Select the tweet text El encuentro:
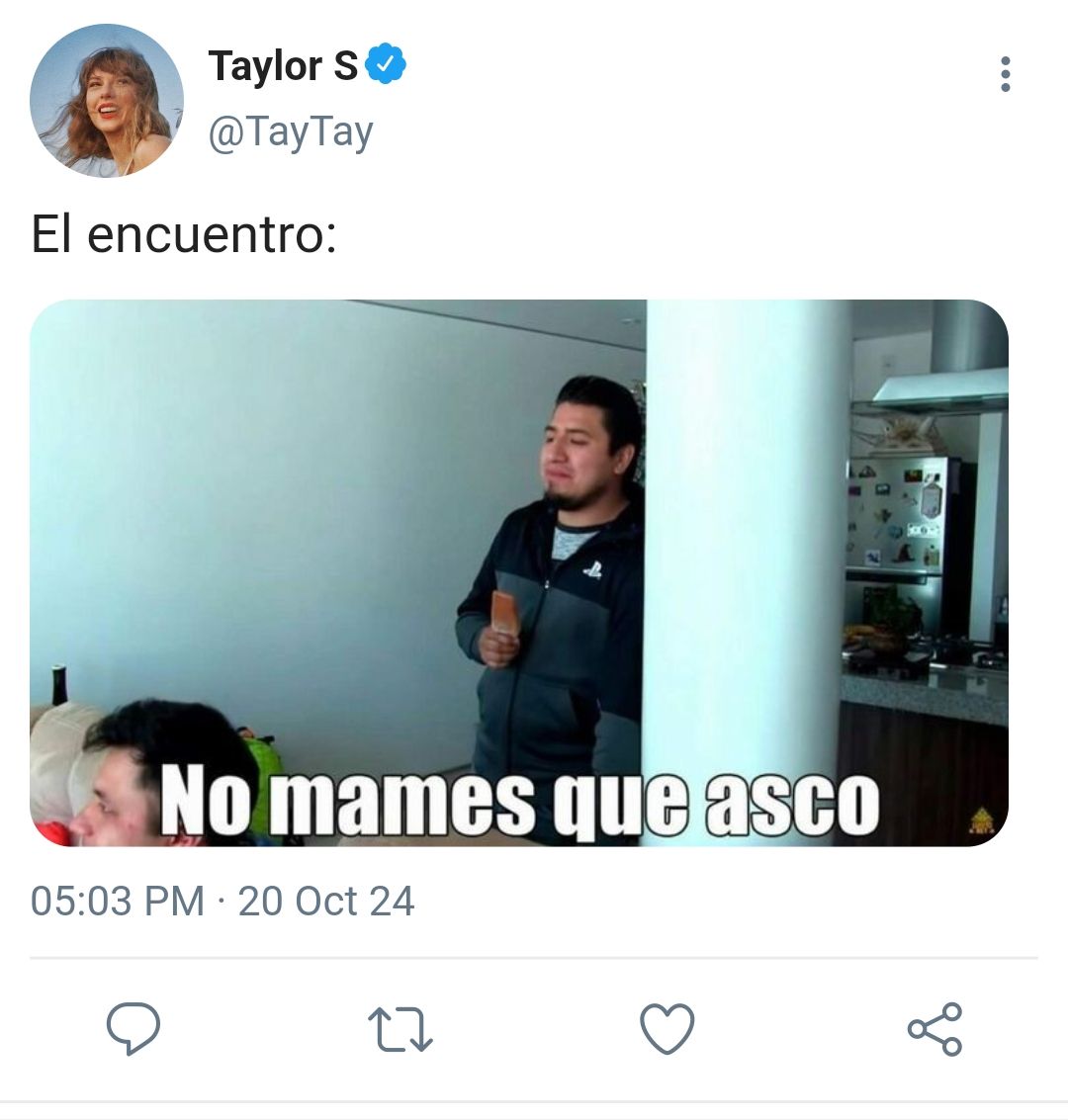 point(184,234)
